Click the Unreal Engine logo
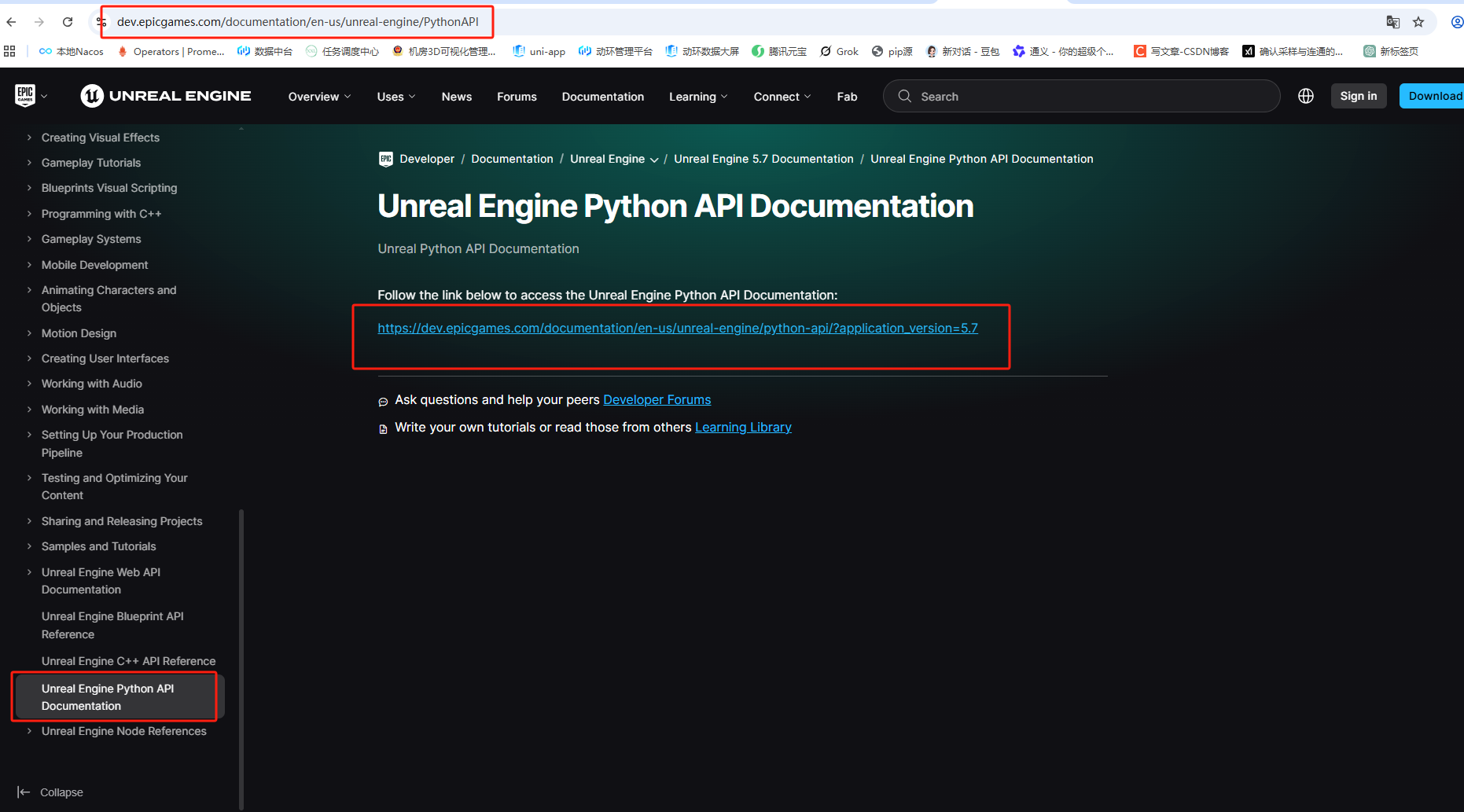This screenshot has height=812, width=1464. click(166, 96)
